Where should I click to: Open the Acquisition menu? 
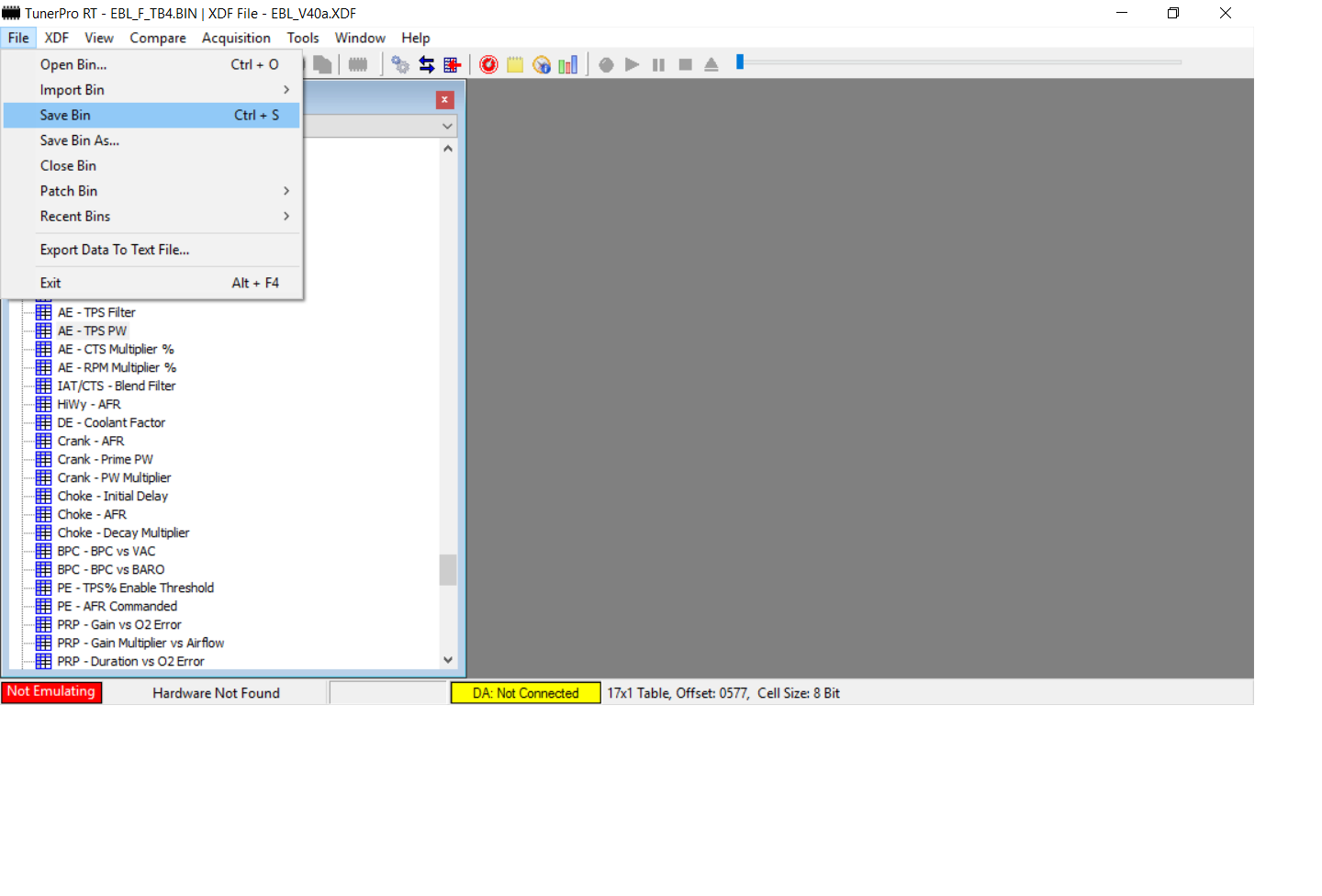pos(236,38)
